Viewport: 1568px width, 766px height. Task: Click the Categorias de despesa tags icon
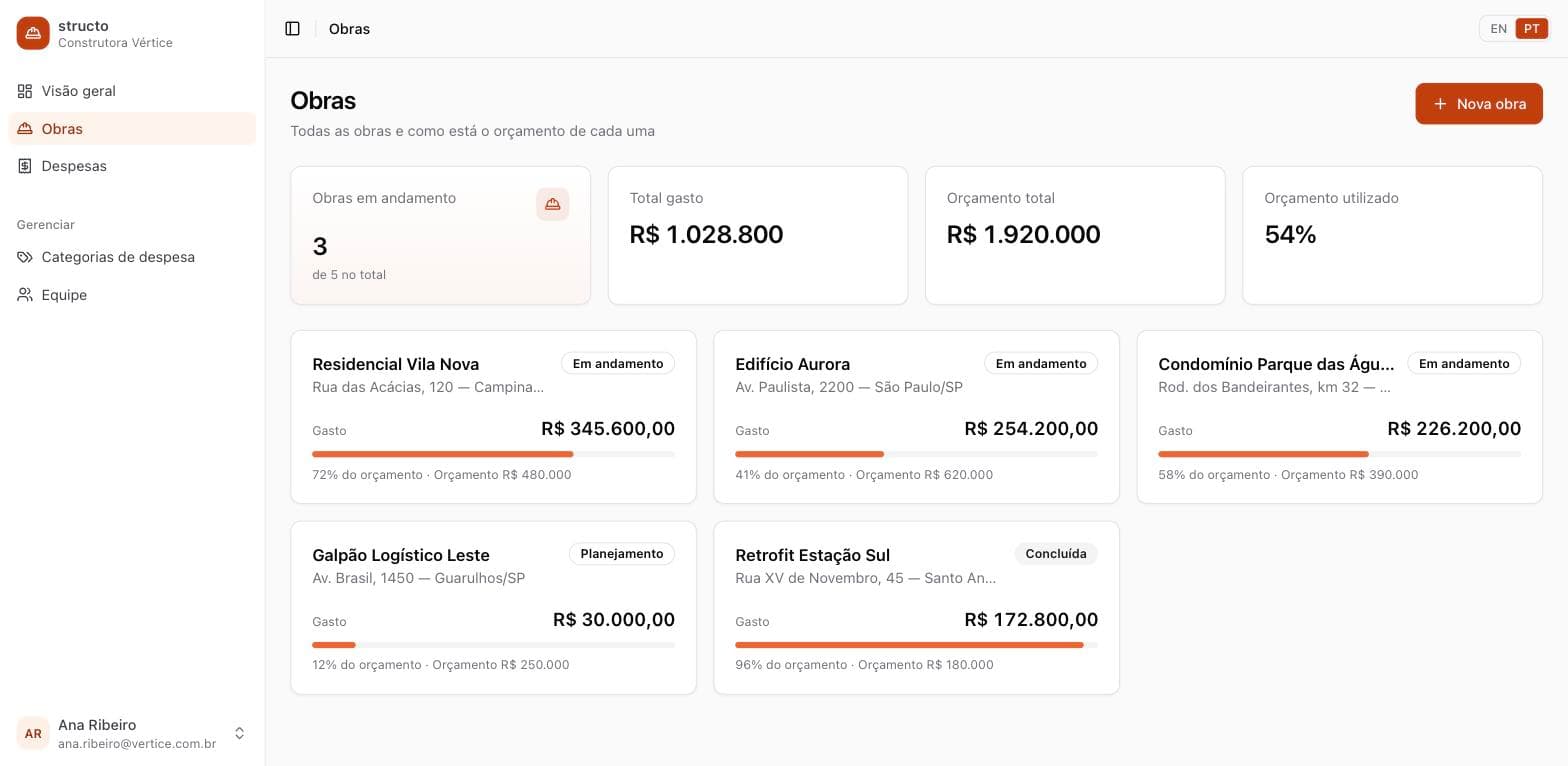(25, 257)
